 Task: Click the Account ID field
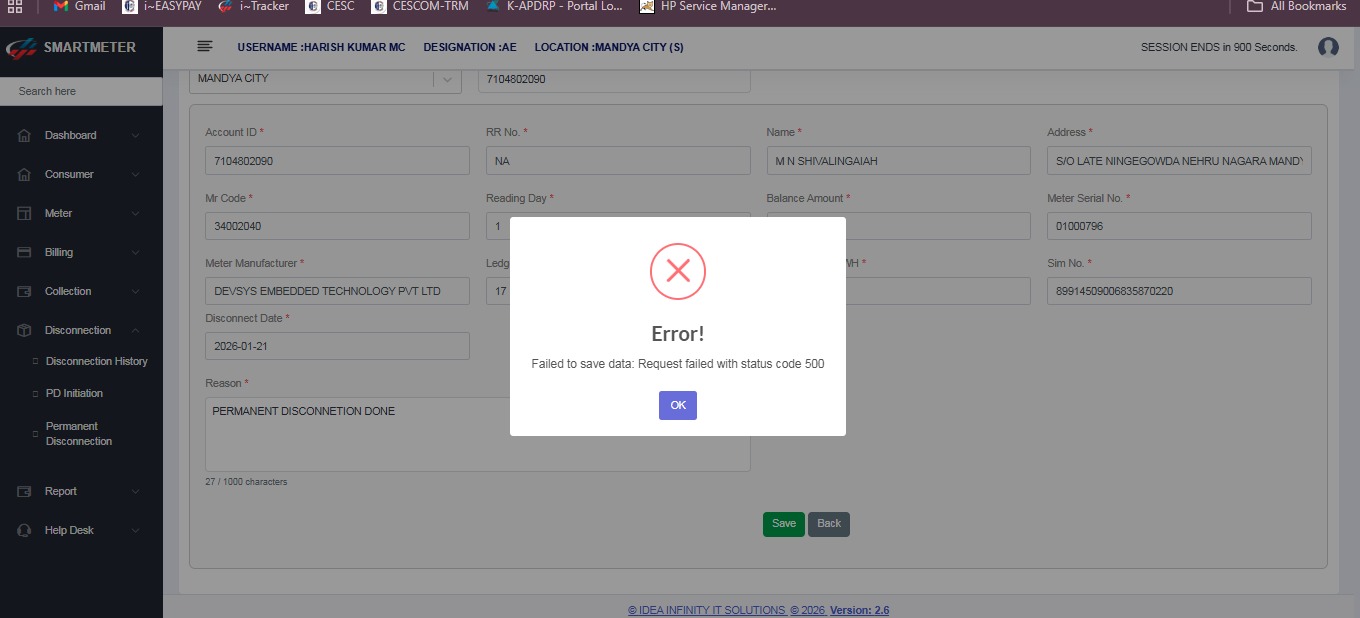(337, 160)
